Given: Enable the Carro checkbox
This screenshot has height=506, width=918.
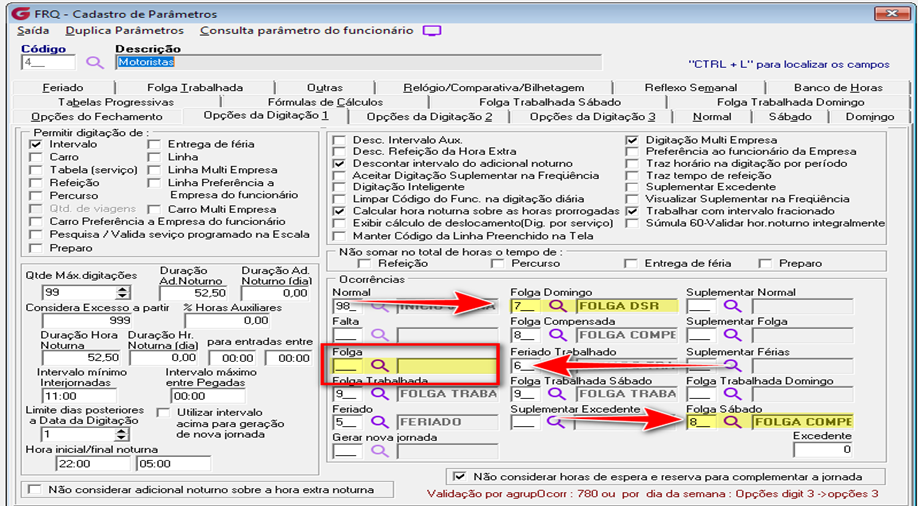Looking at the screenshot, I should coord(36,157).
